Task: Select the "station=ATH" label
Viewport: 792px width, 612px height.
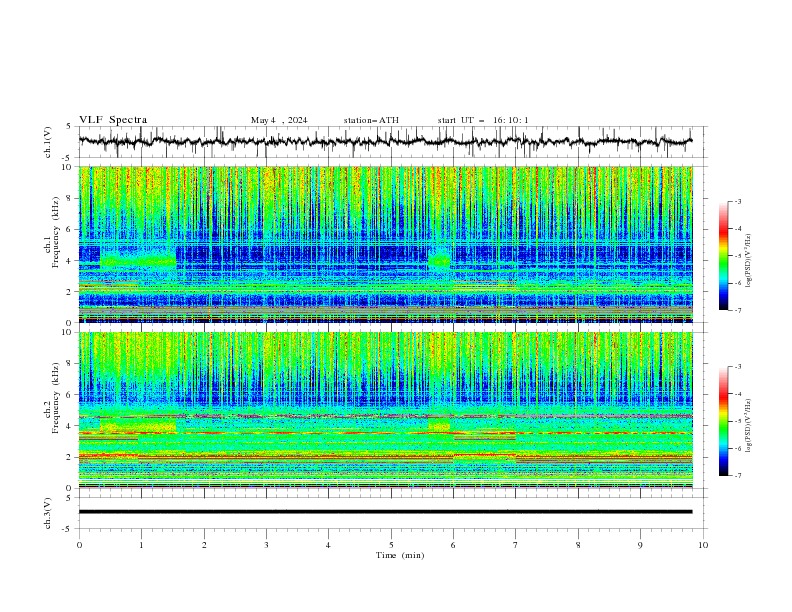Action: coord(371,120)
